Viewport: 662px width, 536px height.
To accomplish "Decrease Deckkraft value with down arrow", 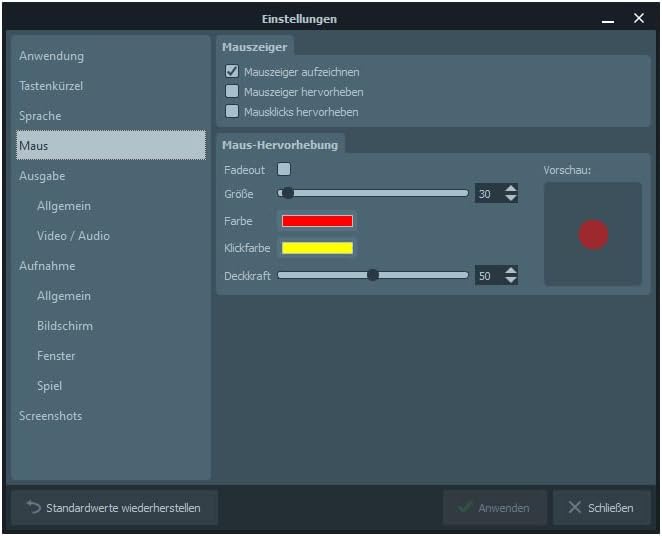I will tap(511, 280).
